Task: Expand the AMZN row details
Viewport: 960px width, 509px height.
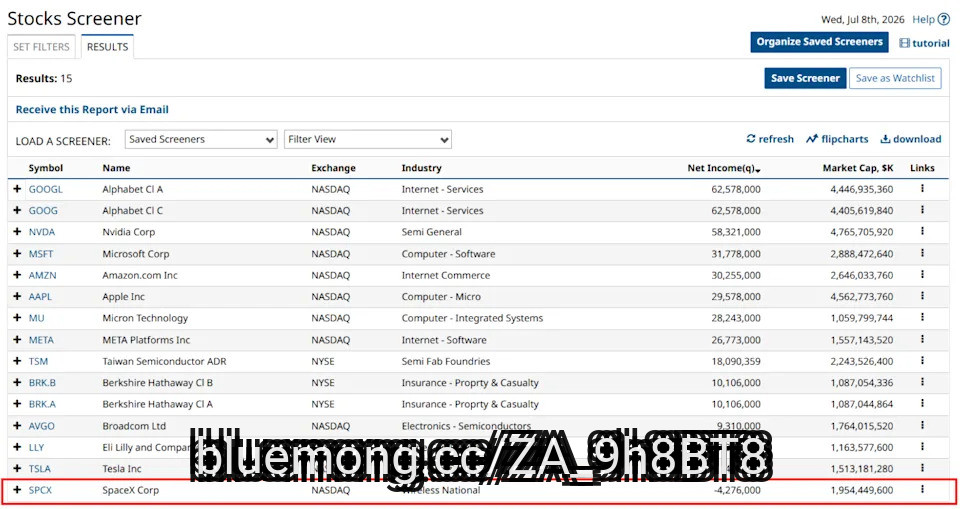Action: point(17,275)
